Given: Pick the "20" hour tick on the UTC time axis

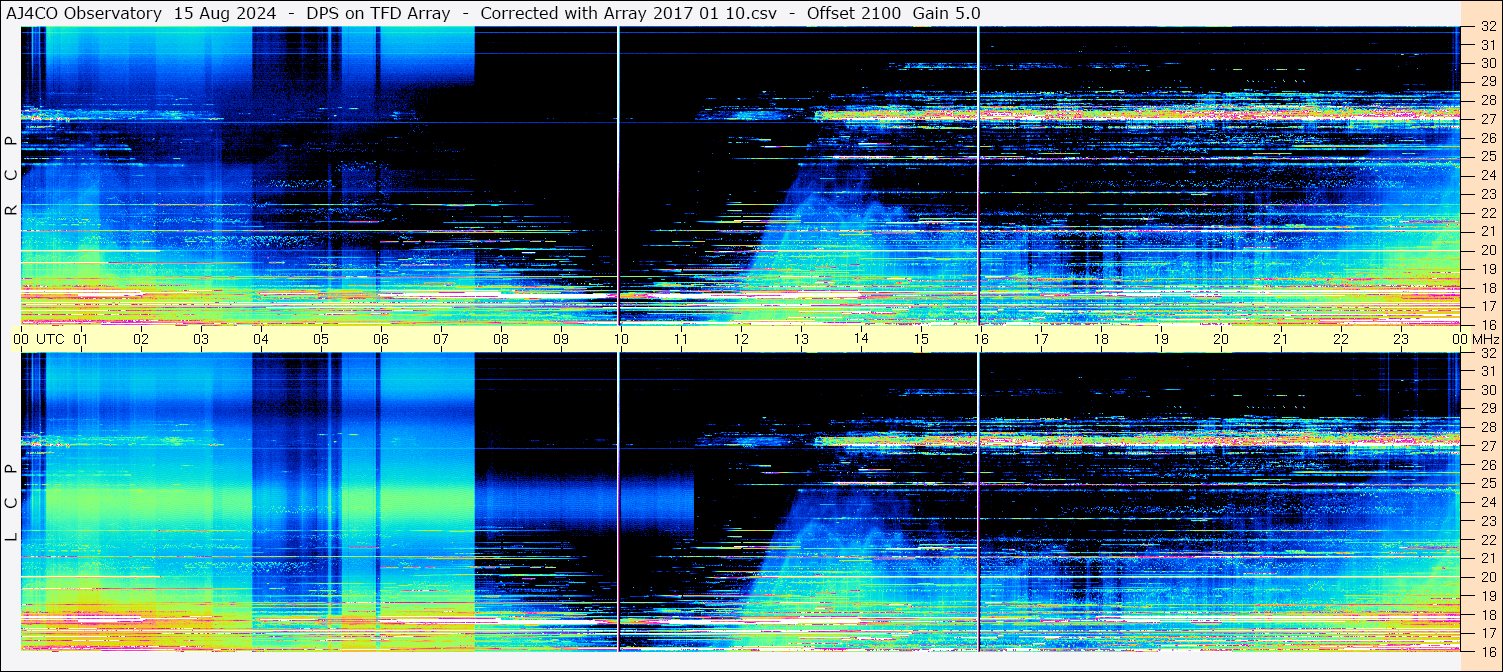Looking at the screenshot, I should tap(1221, 339).
